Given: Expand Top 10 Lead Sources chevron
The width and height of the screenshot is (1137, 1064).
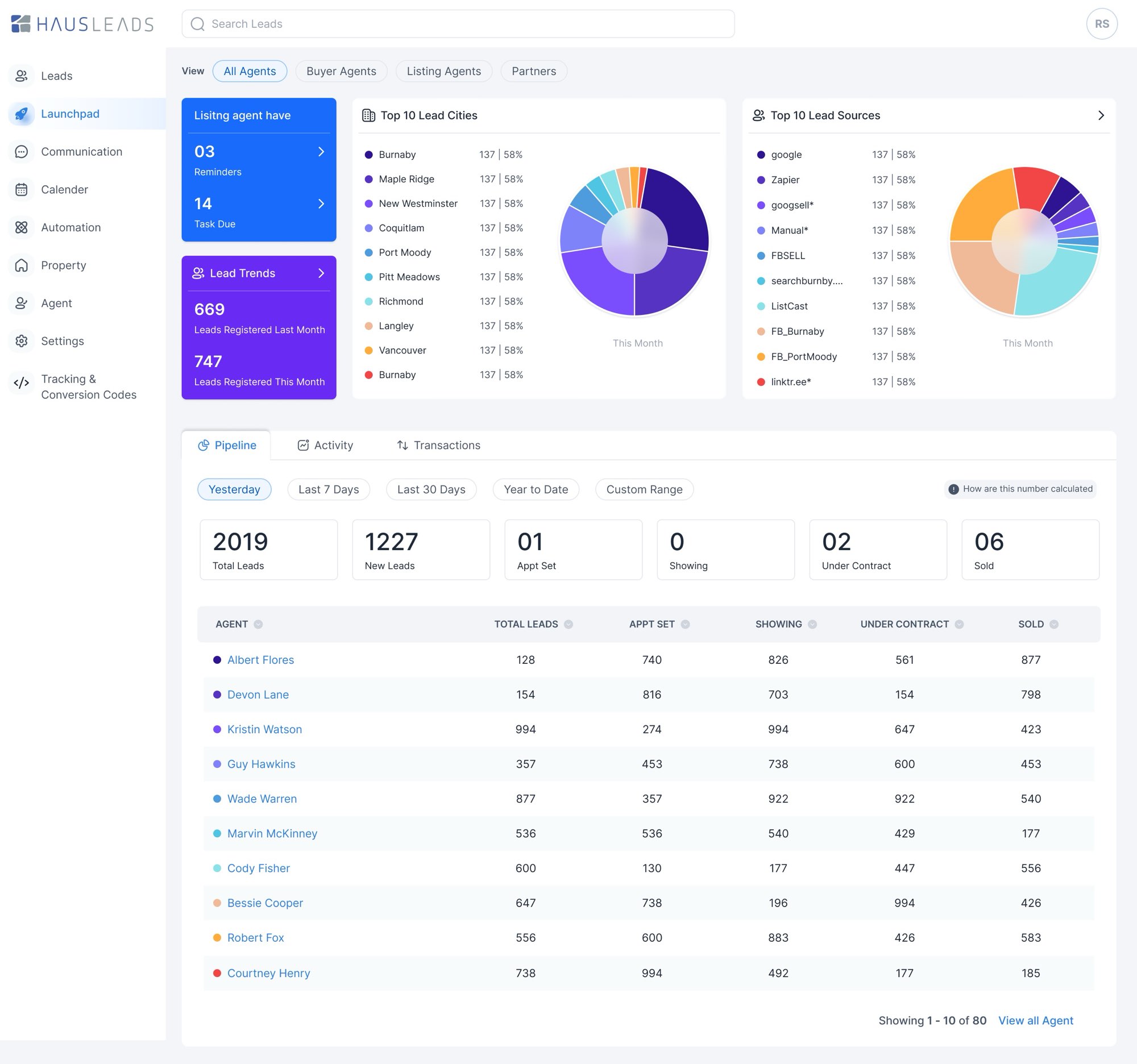Looking at the screenshot, I should [1101, 115].
